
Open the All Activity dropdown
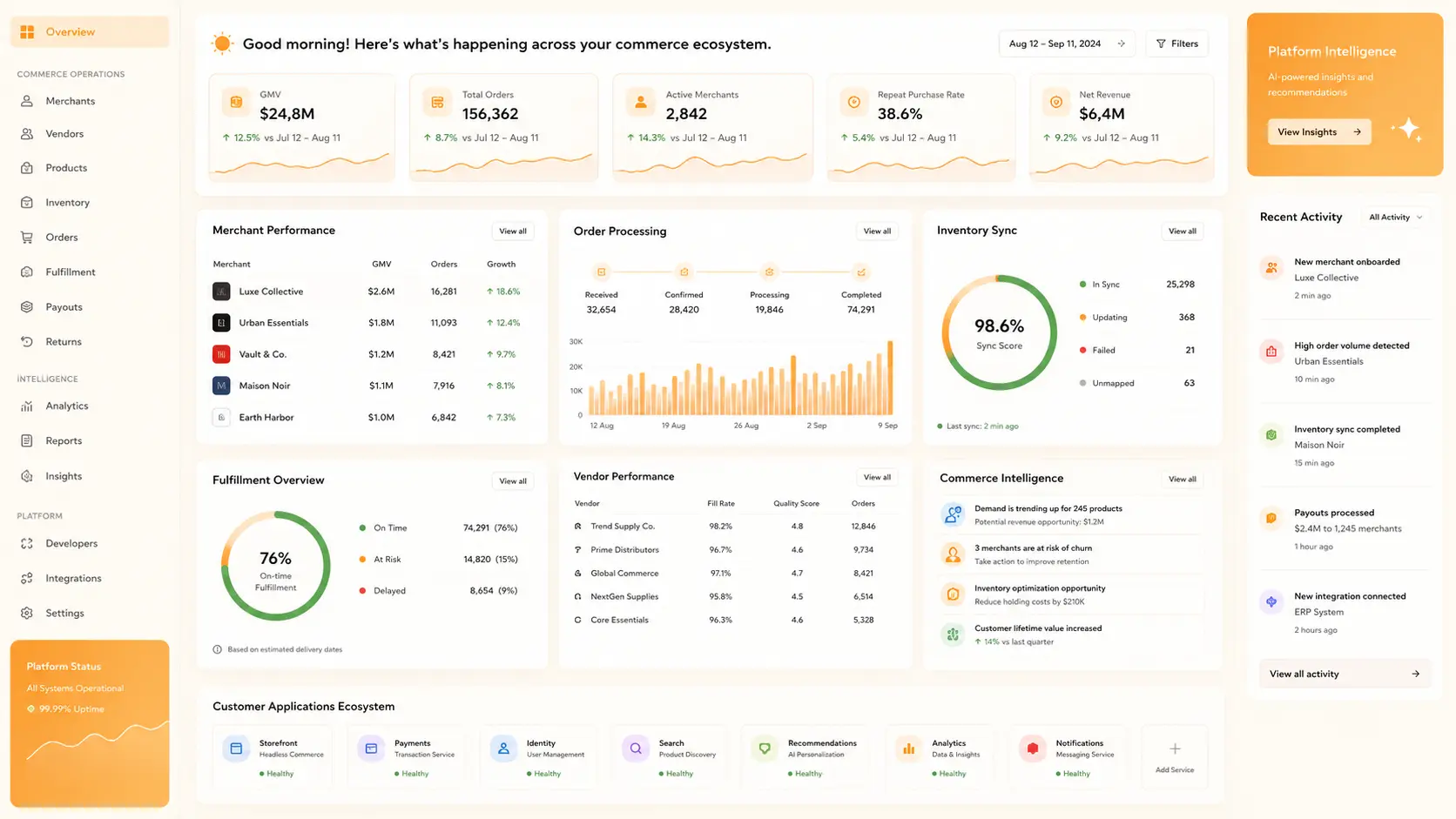(x=1395, y=218)
